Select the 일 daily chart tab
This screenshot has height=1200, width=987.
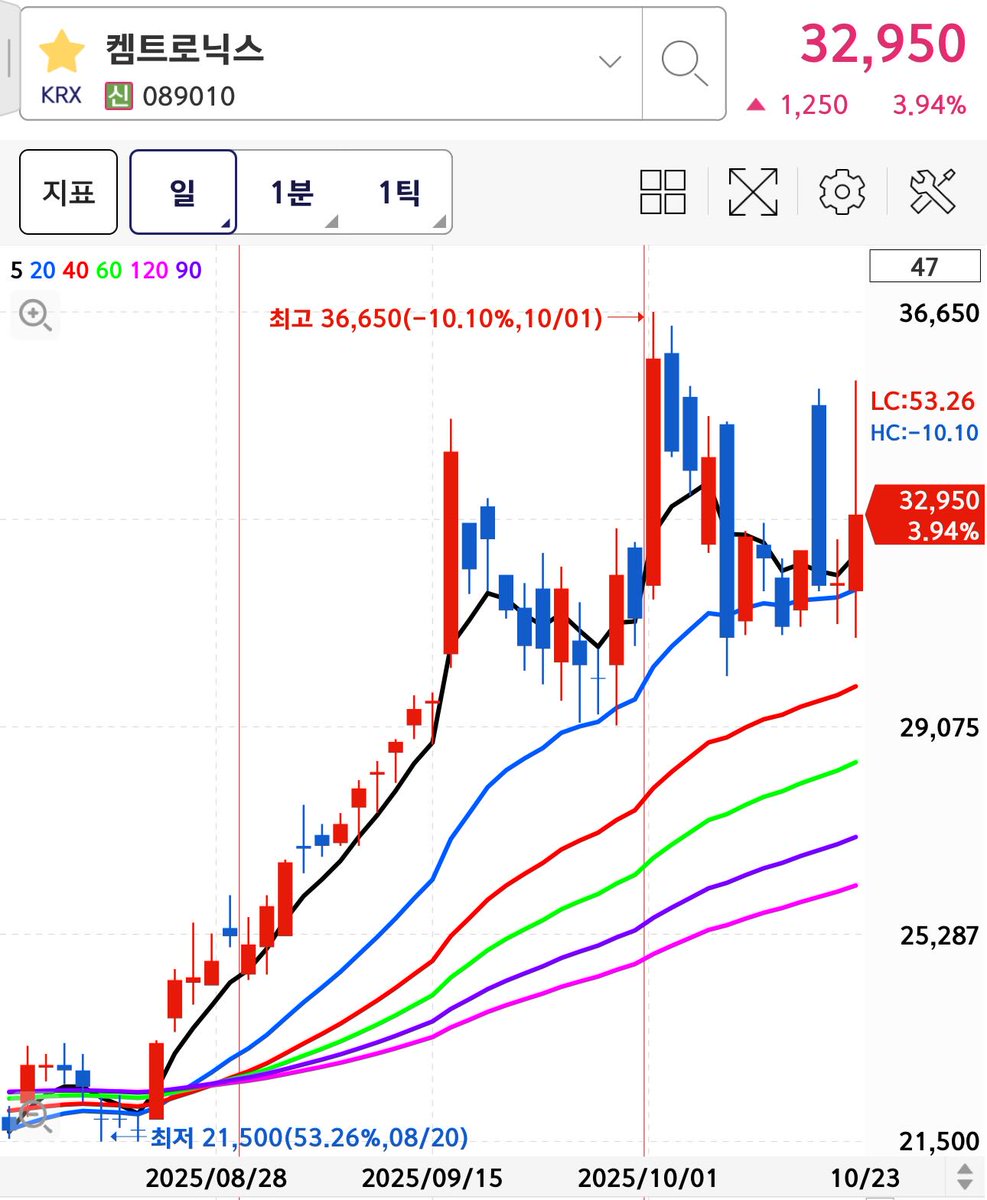click(183, 192)
